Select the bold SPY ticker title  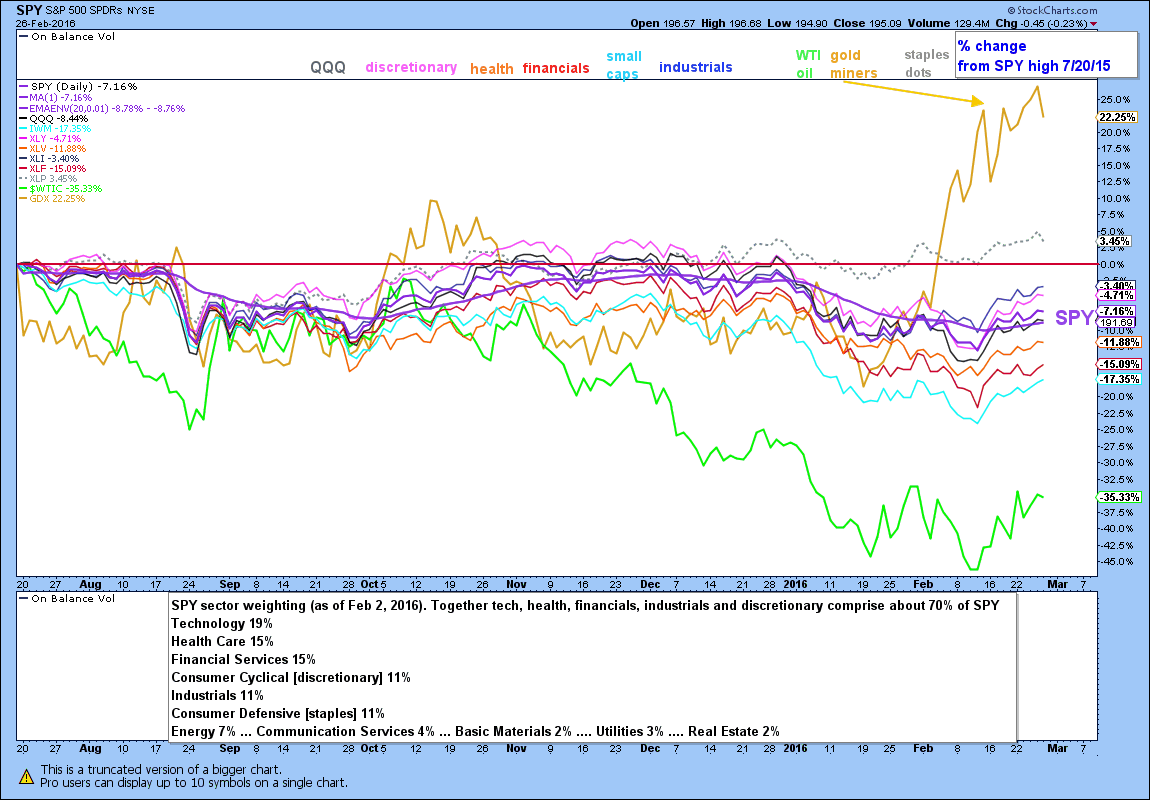tap(29, 10)
